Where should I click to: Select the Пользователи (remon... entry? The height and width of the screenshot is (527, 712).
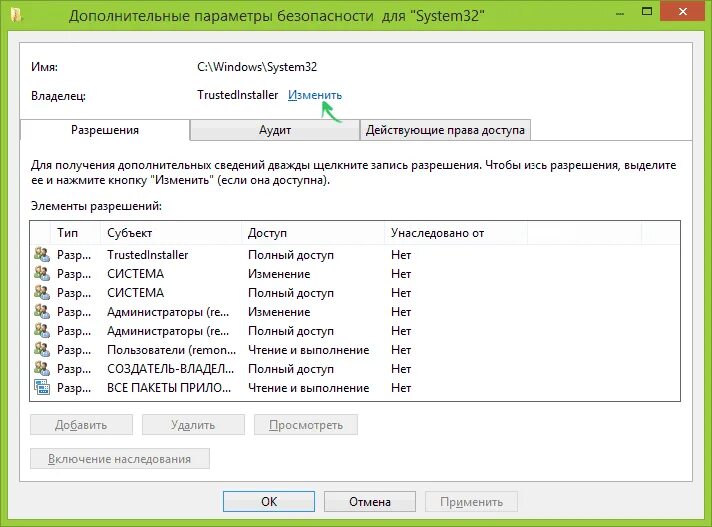tap(171, 350)
